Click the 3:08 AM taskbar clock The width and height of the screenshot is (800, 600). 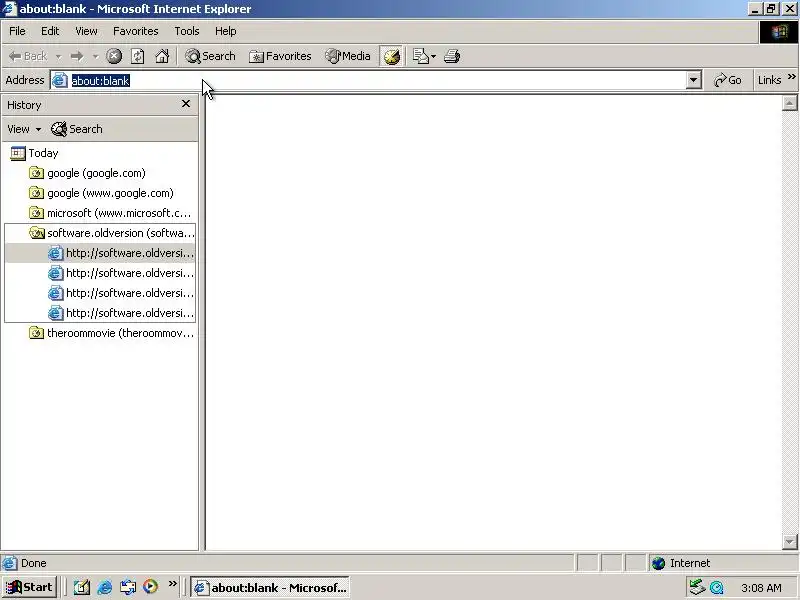coord(761,588)
